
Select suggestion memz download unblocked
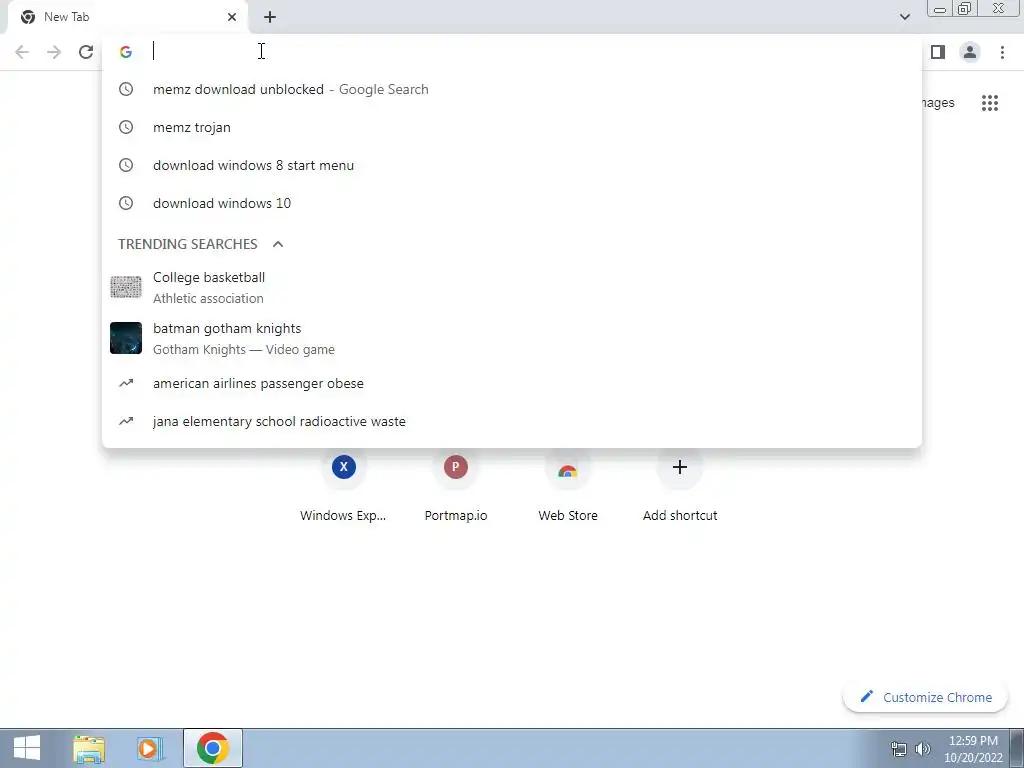(512, 89)
